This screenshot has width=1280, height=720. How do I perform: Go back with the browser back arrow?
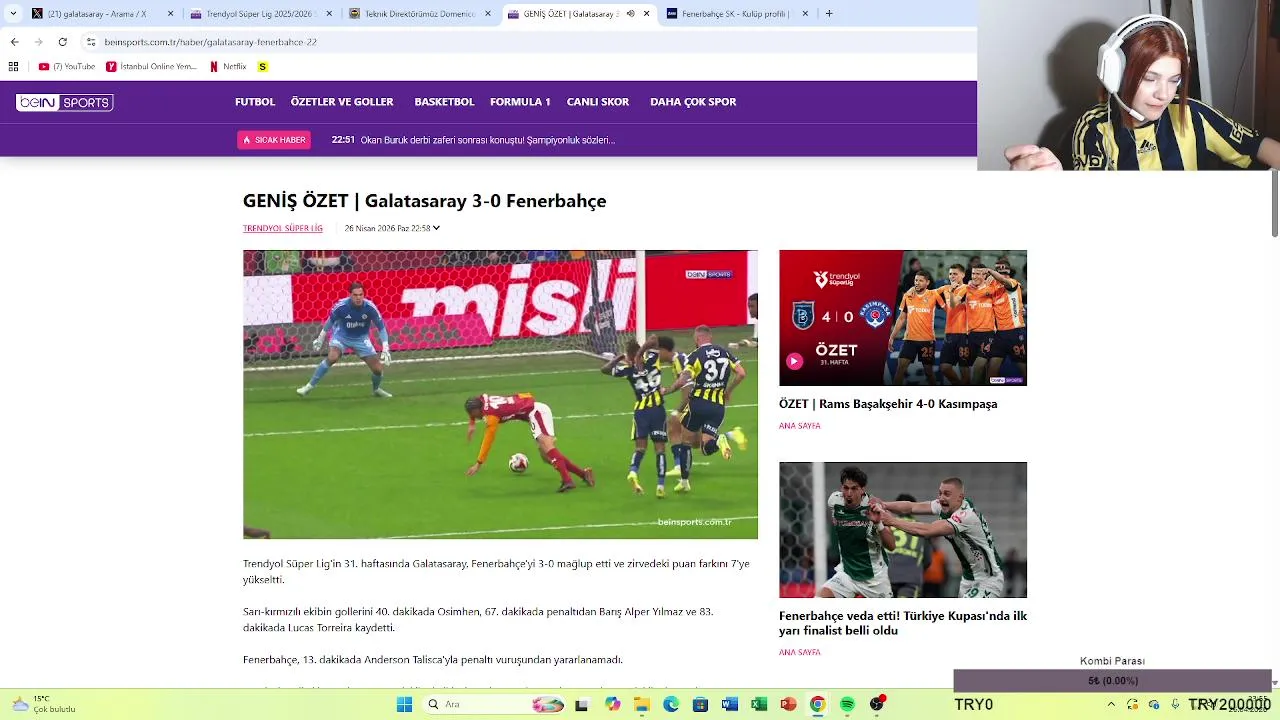(14, 42)
